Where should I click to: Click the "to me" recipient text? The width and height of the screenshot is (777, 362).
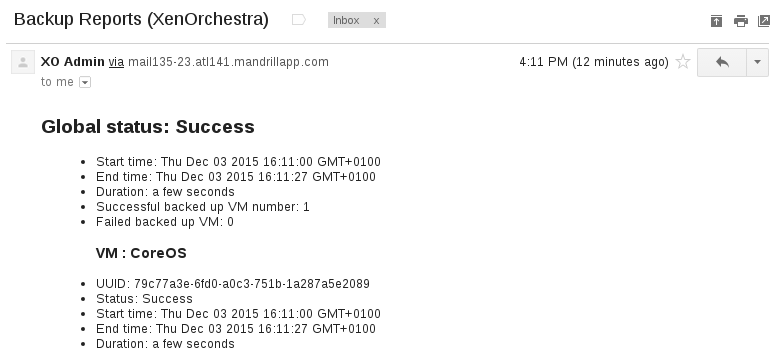[x=57, y=82]
